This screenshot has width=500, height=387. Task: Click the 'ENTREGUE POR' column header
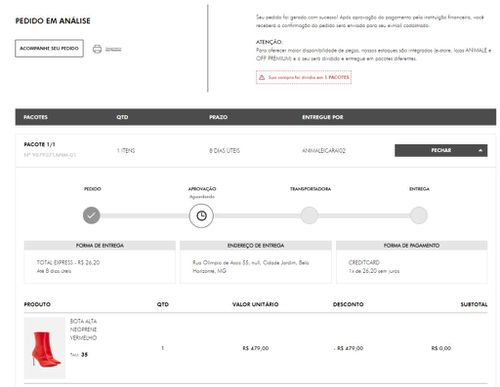click(323, 117)
